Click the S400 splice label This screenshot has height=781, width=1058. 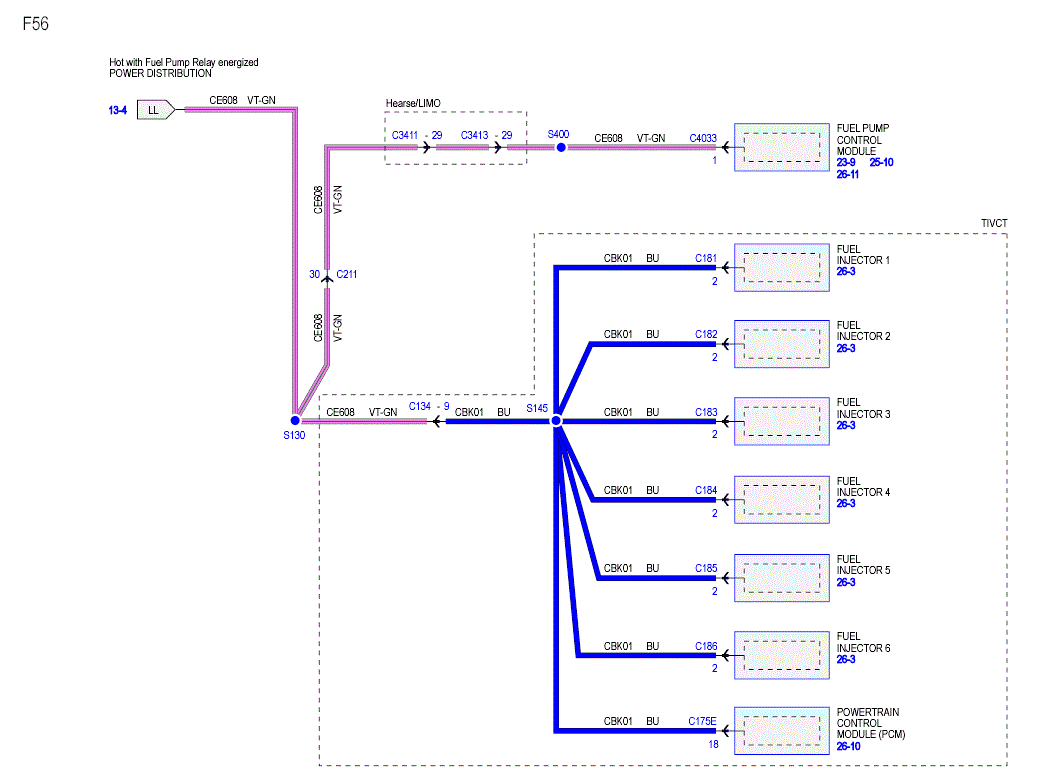(x=558, y=134)
